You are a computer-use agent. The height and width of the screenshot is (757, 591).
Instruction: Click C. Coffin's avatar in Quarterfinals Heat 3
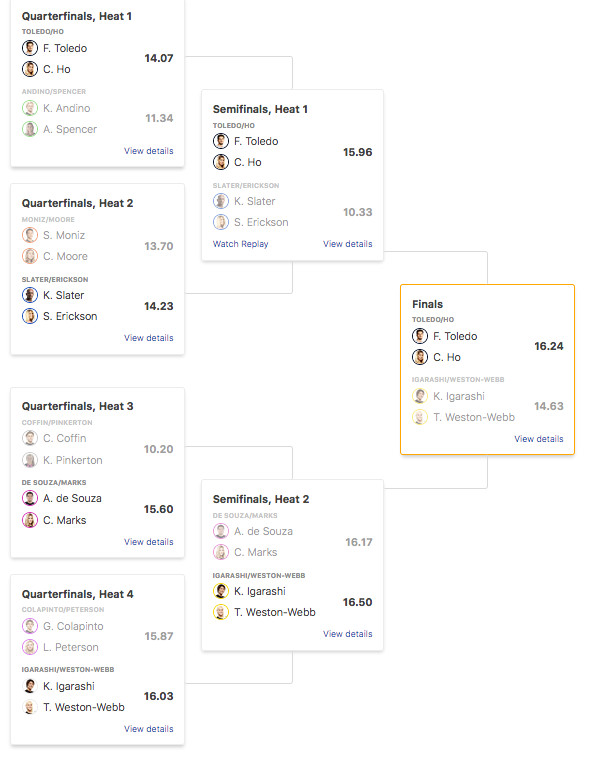[30, 438]
